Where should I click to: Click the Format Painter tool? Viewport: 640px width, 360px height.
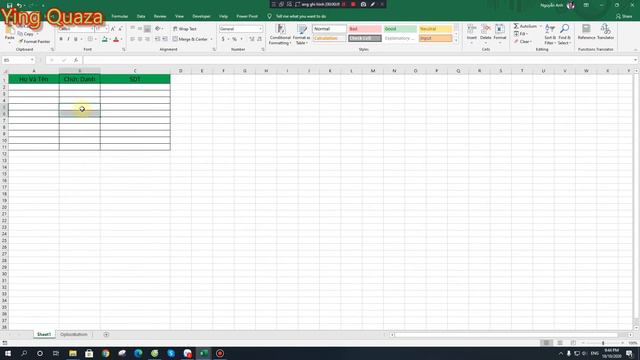34,42
